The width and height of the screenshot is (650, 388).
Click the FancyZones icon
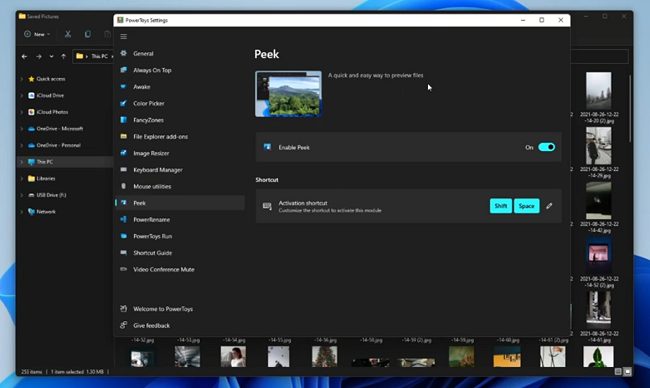tap(124, 120)
